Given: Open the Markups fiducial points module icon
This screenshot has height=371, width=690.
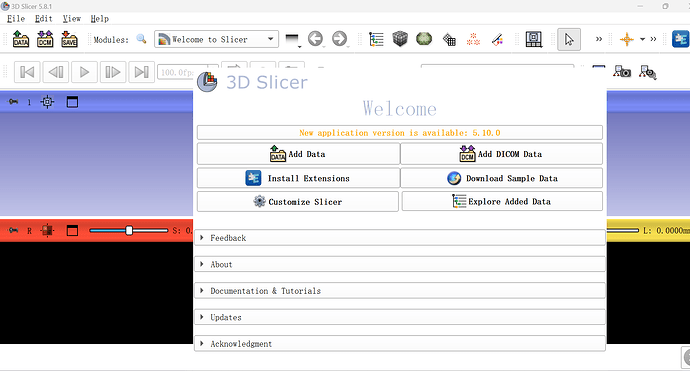Looking at the screenshot, I should [x=473, y=39].
